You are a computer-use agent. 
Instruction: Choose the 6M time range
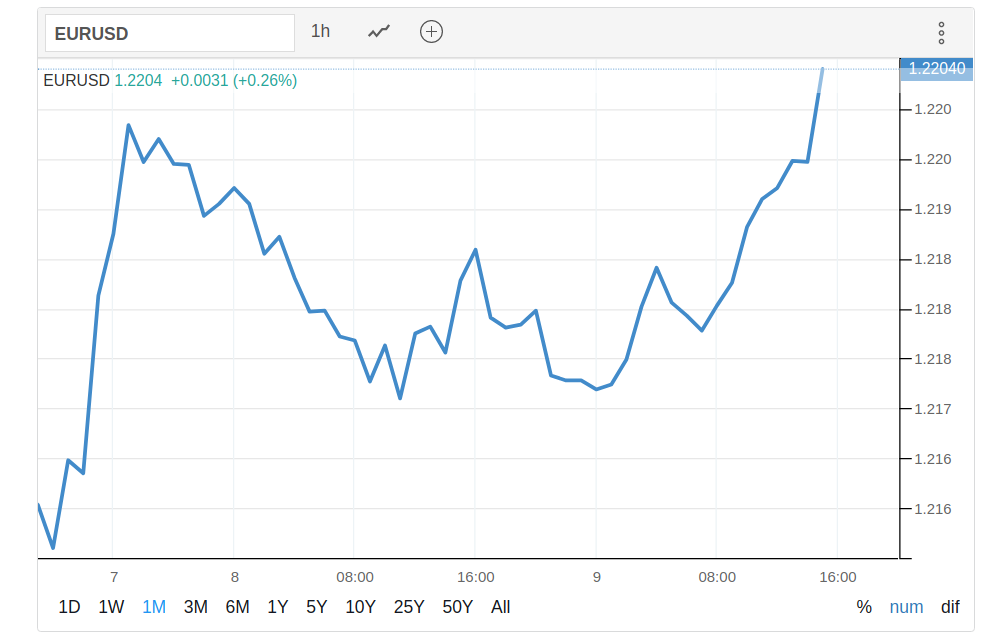[237, 607]
